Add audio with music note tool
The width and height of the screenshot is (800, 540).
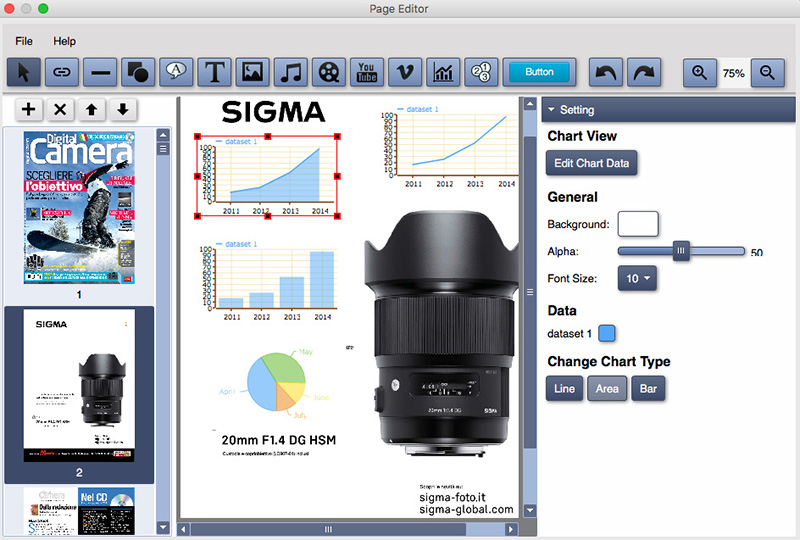[x=291, y=72]
